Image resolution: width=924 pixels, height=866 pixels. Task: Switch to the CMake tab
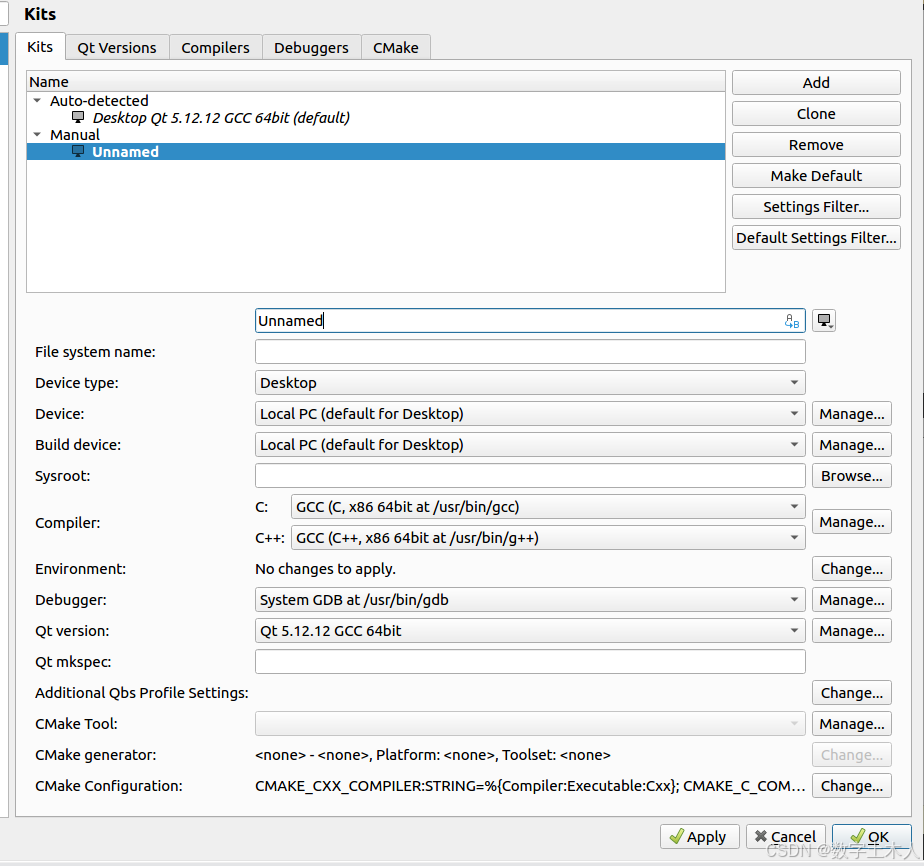pos(395,48)
